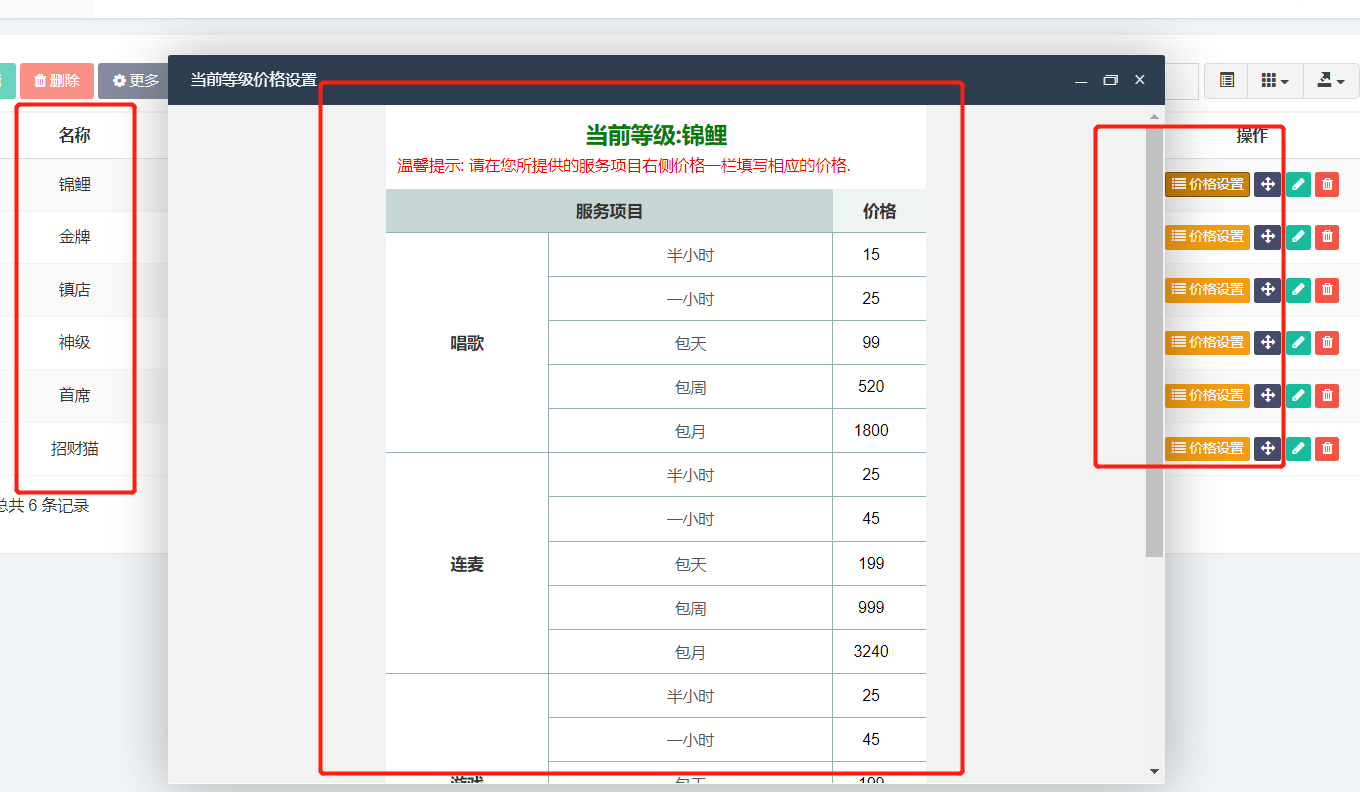This screenshot has height=792, width=1360.
Task: Click the red trash icon for 招财猫 row
Action: [x=1327, y=448]
